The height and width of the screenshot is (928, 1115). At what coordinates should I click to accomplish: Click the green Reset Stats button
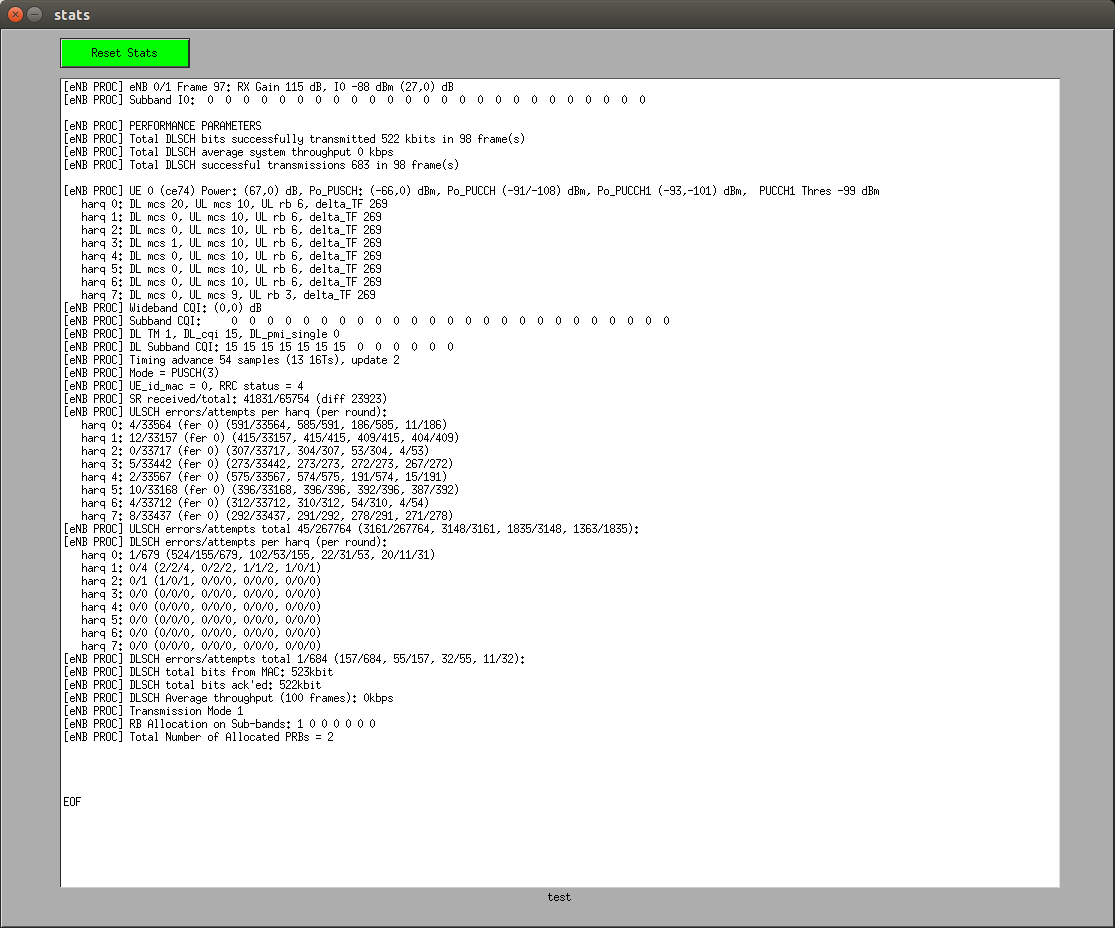click(124, 53)
